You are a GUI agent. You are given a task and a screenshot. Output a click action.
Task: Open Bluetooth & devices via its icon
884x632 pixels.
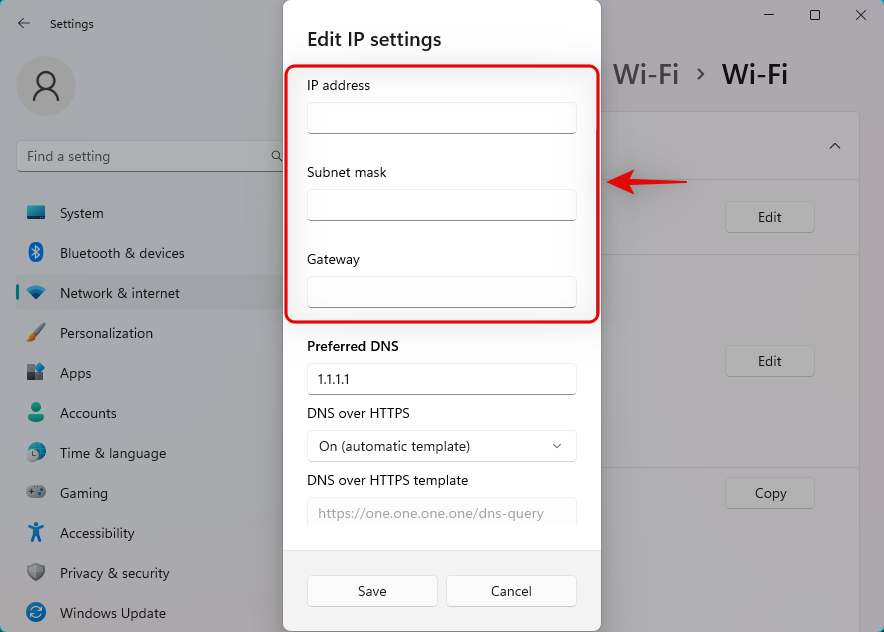coord(36,253)
